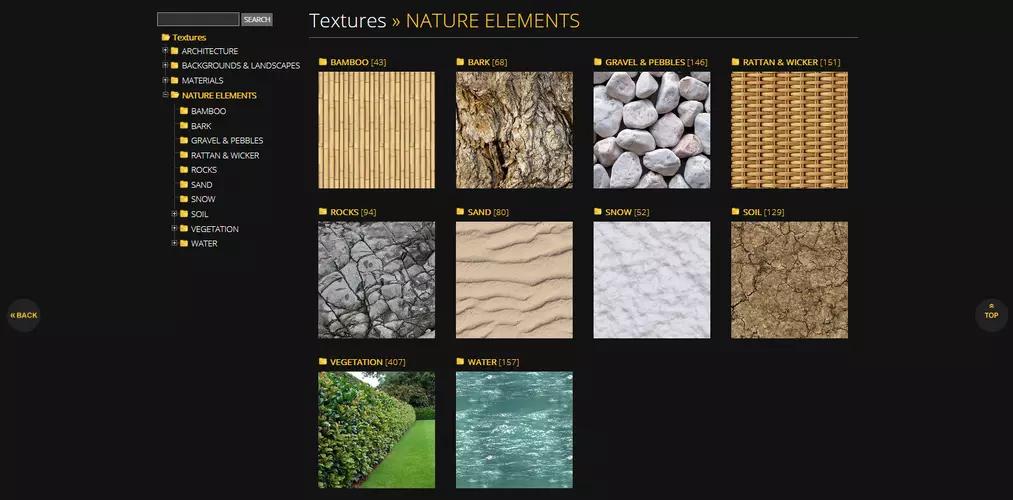Open the SNOW [52] gallery title link
The height and width of the screenshot is (500, 1013).
click(627, 213)
